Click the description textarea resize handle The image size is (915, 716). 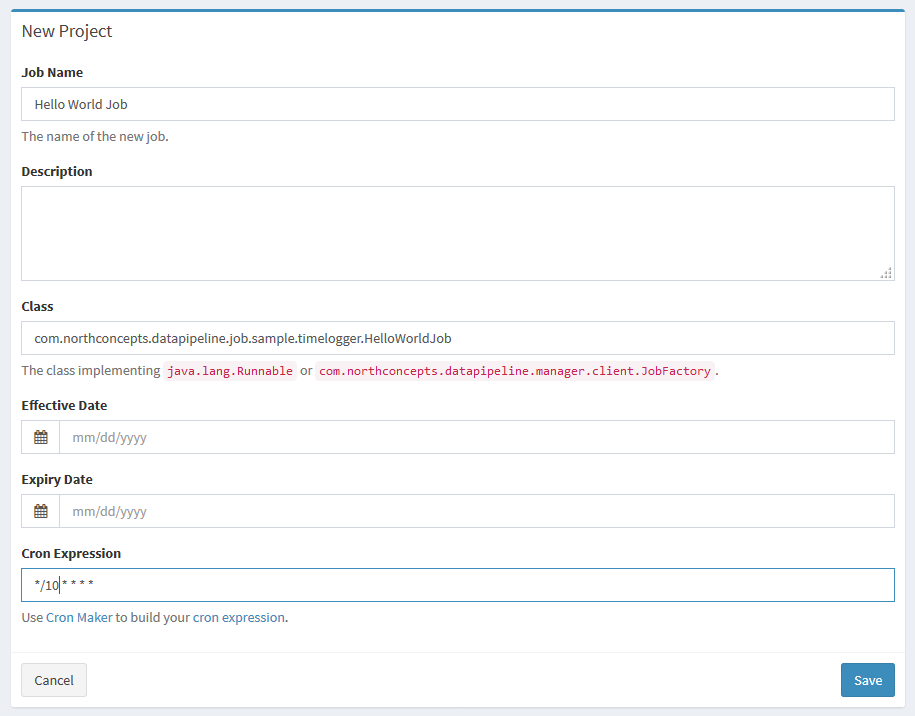[886, 273]
